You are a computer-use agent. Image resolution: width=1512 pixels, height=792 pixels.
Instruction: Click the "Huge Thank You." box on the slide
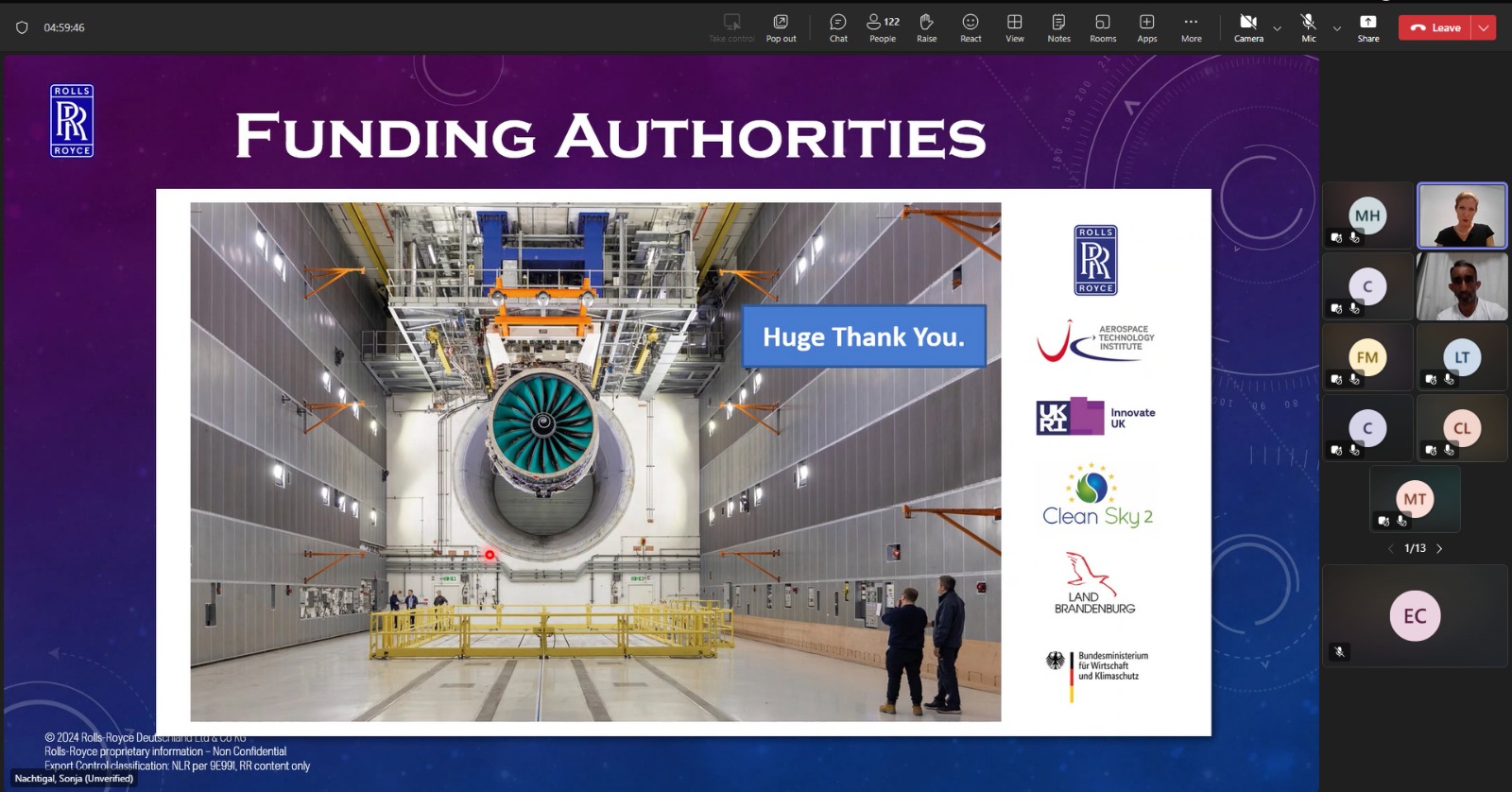tap(864, 336)
